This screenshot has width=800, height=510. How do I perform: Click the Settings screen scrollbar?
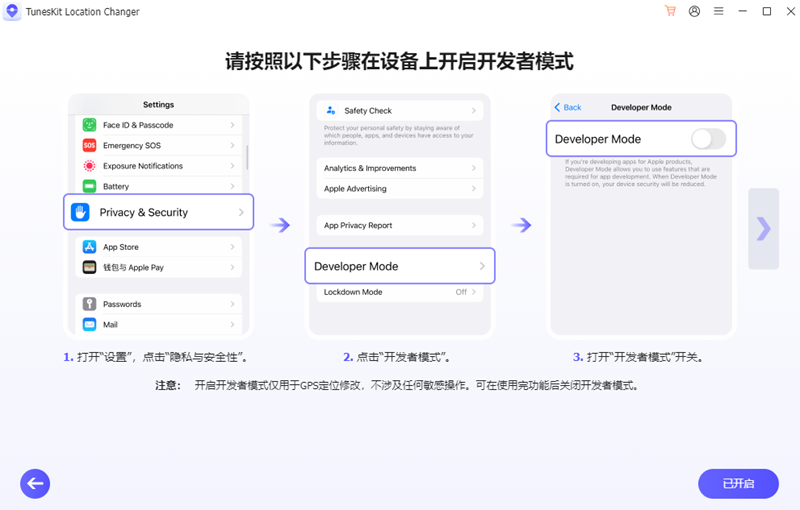[247, 158]
